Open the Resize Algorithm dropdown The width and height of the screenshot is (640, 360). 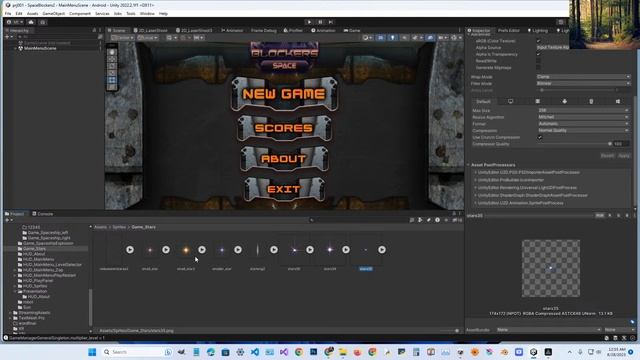pyautogui.click(x=583, y=117)
